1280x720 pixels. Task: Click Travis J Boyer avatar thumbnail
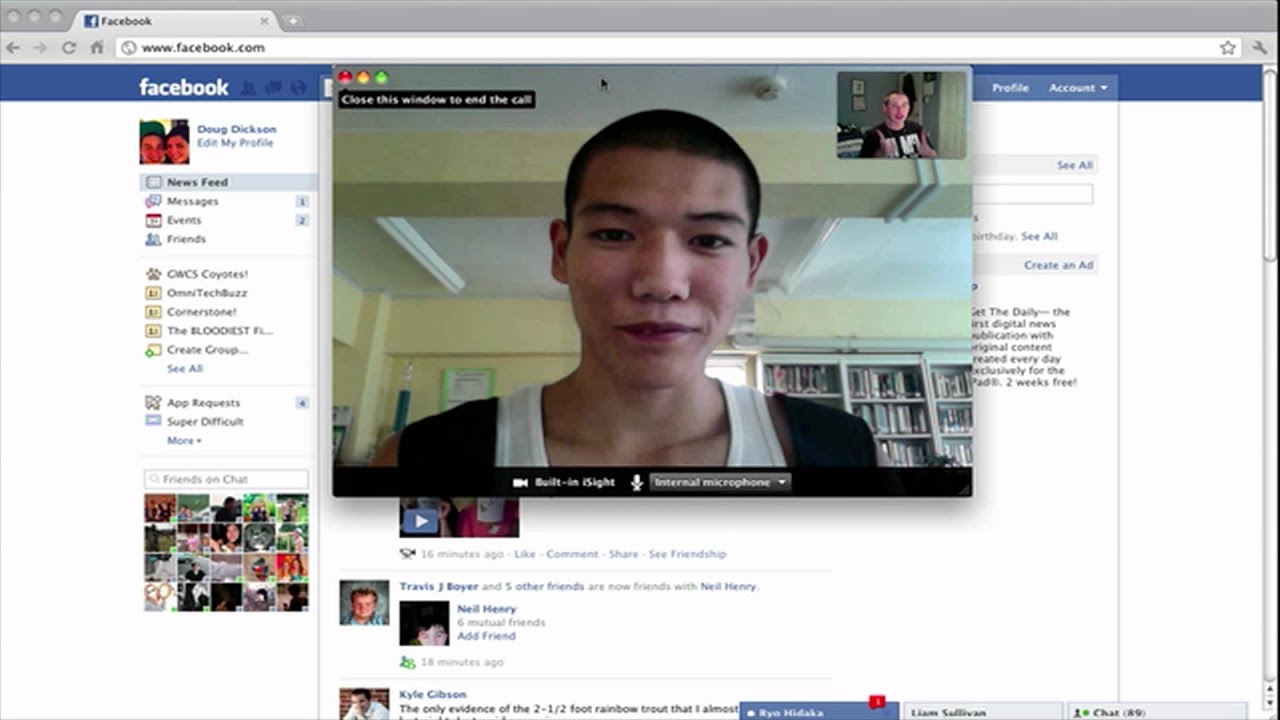[x=364, y=603]
